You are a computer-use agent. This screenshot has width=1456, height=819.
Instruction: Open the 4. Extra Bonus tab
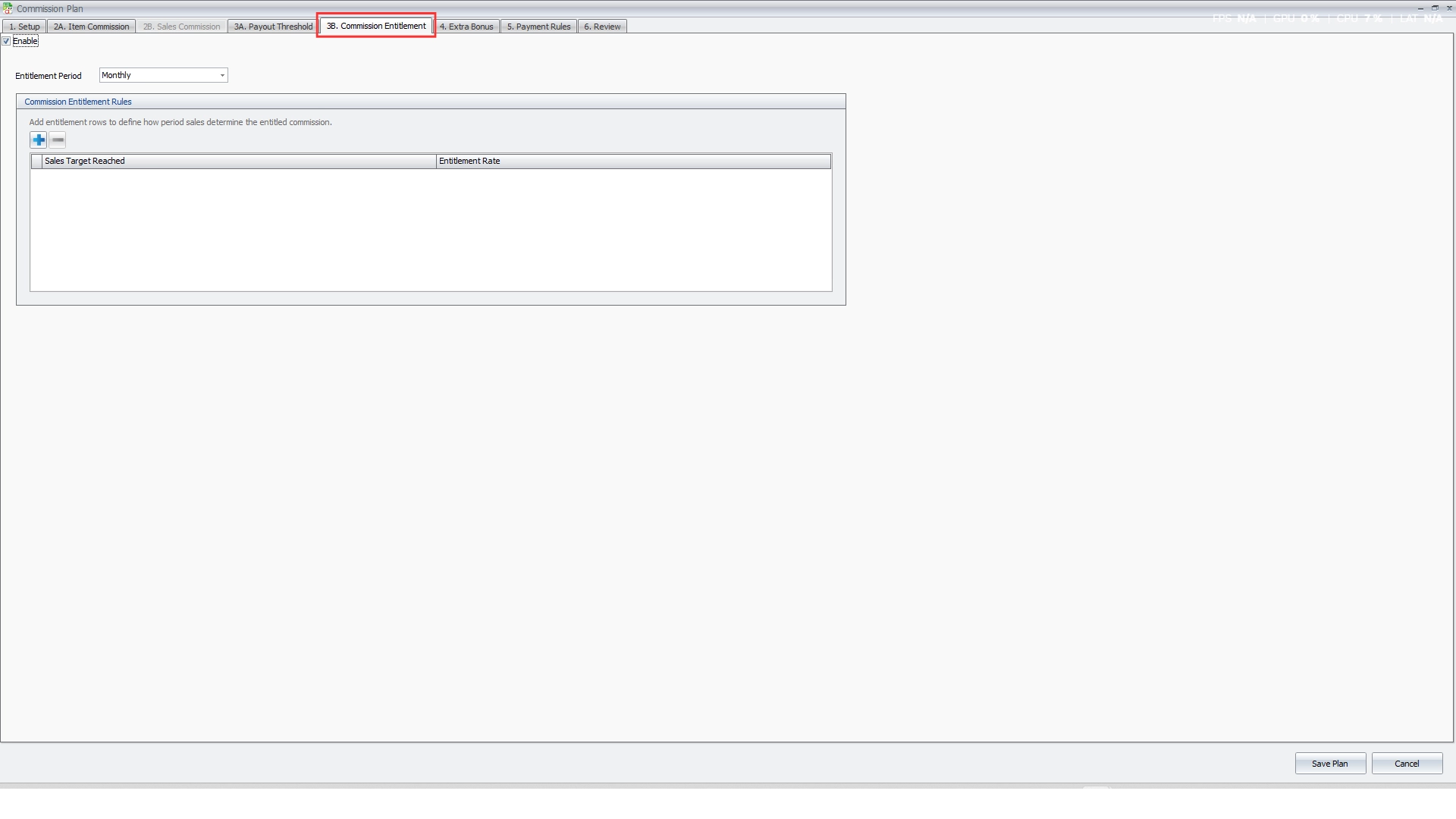tap(466, 27)
